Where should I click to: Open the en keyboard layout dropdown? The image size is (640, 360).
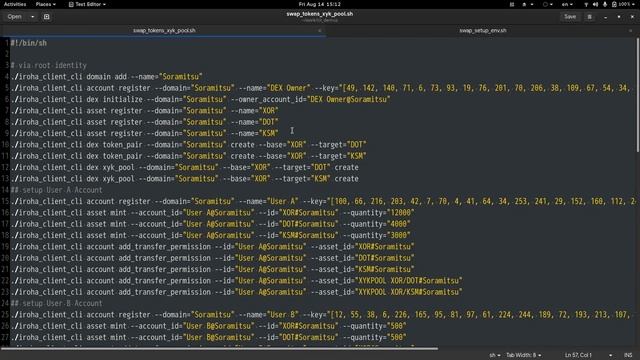coord(567,4)
